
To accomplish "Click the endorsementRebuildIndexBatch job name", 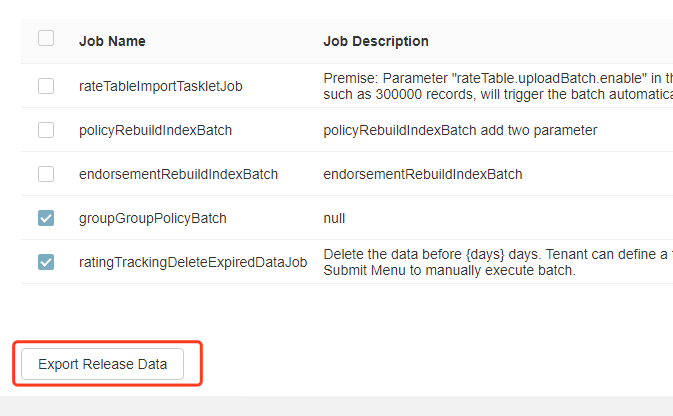I will click(178, 174).
